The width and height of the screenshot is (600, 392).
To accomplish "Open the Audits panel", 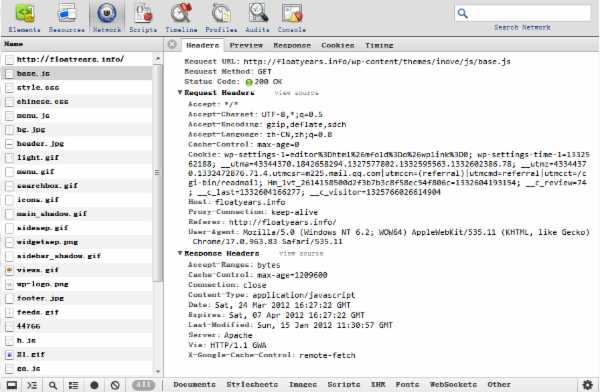I will click(258, 17).
